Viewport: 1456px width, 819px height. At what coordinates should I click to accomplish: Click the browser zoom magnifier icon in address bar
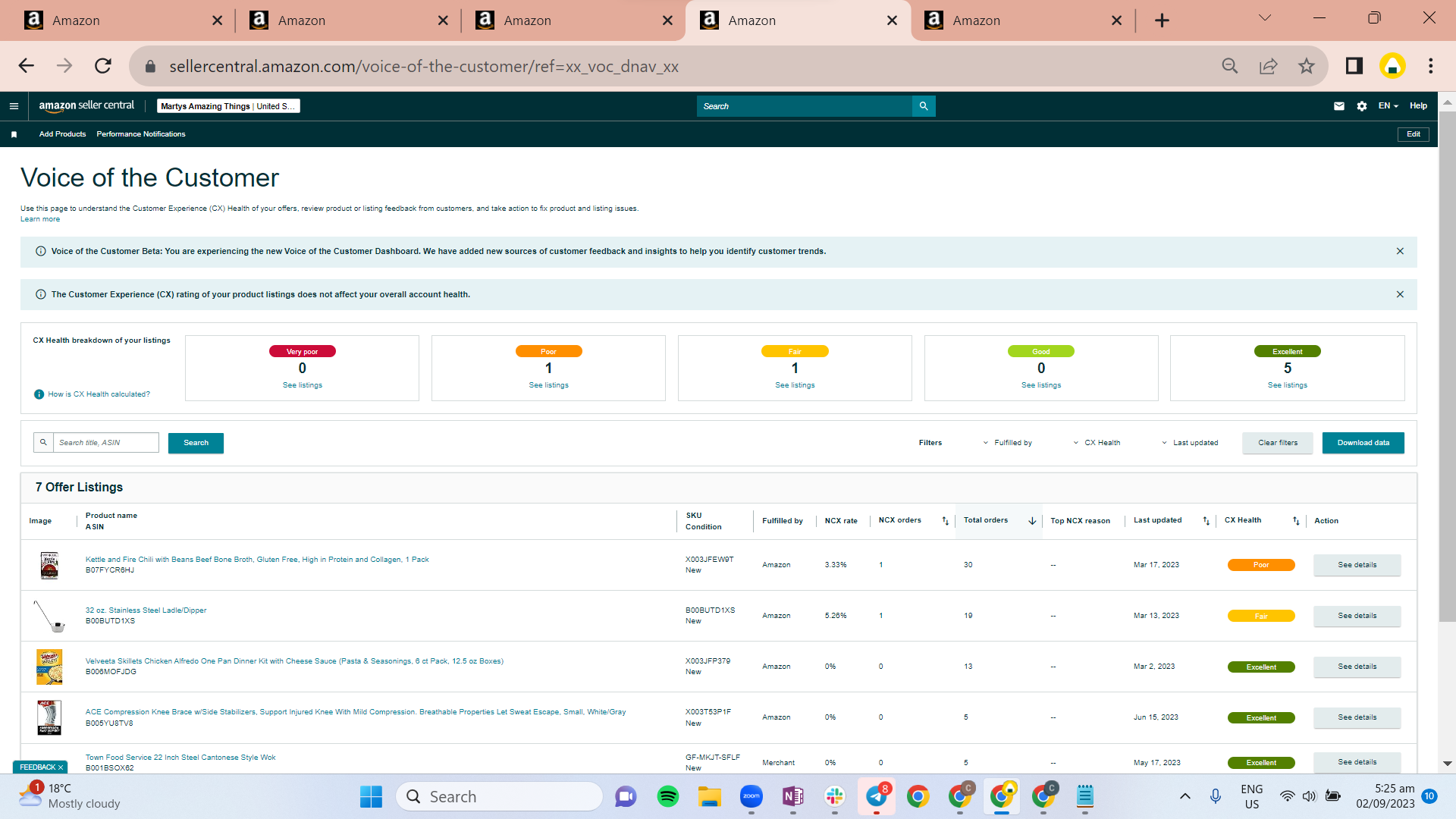click(1230, 66)
